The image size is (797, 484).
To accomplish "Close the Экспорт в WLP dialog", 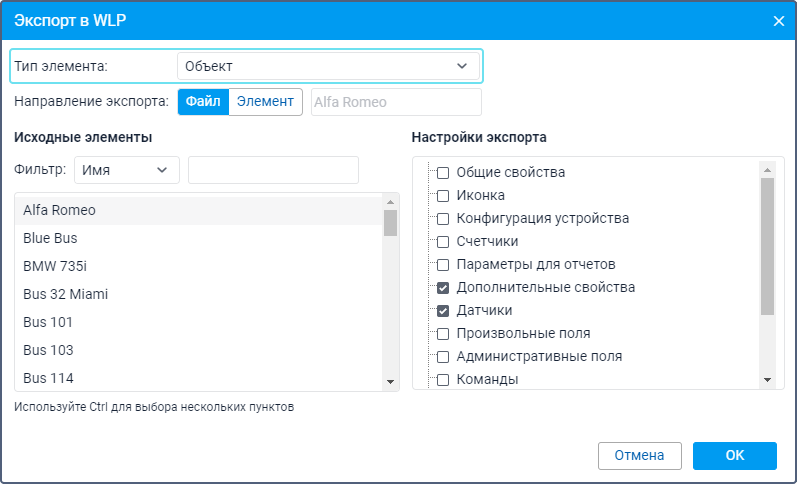I will (x=778, y=21).
